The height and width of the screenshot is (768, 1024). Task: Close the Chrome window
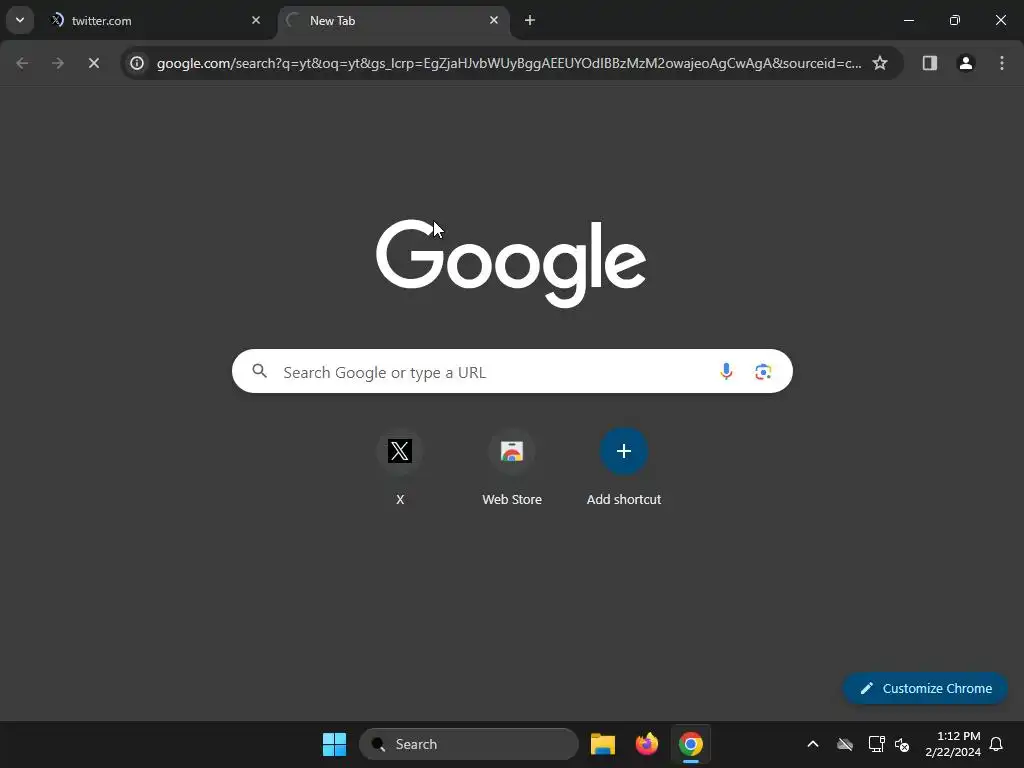pyautogui.click(x=1000, y=20)
